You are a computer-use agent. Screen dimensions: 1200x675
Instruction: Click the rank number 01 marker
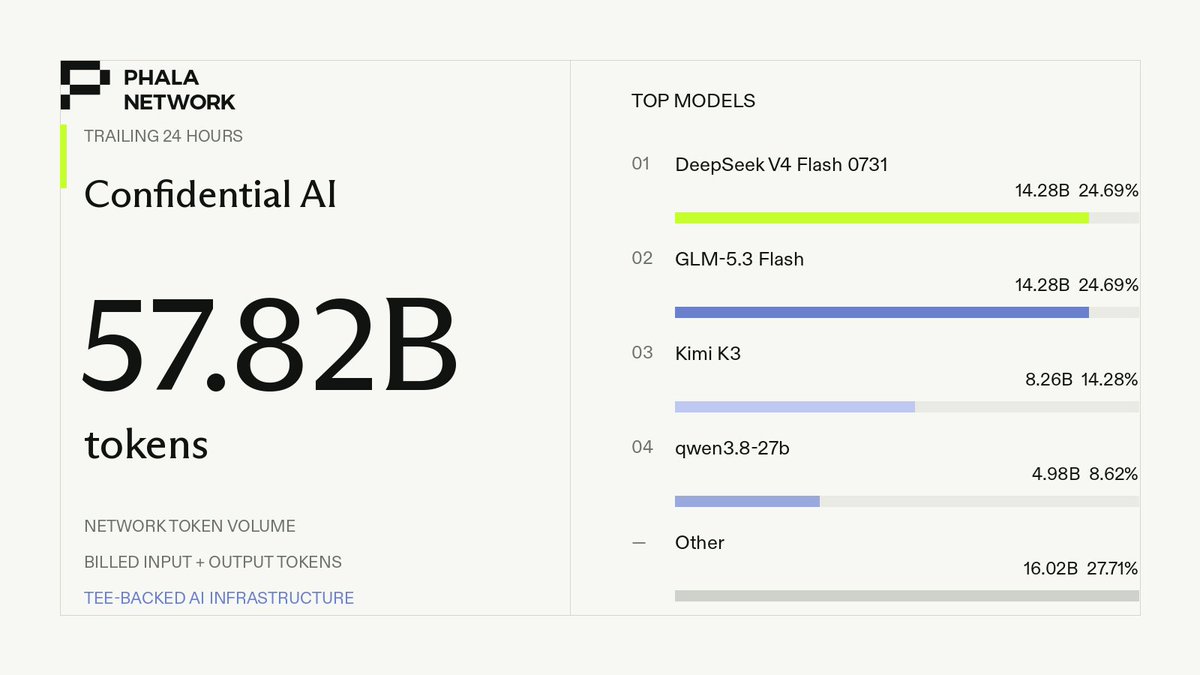tap(641, 164)
